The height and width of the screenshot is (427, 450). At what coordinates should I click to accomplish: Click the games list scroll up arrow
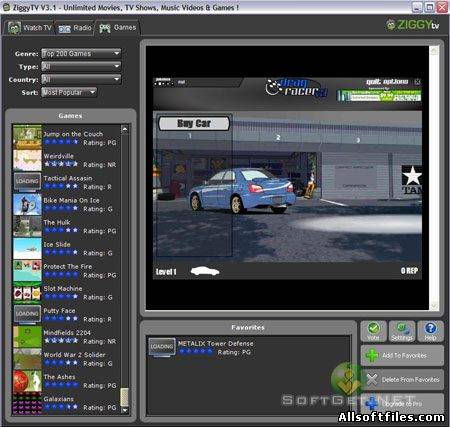point(125,129)
